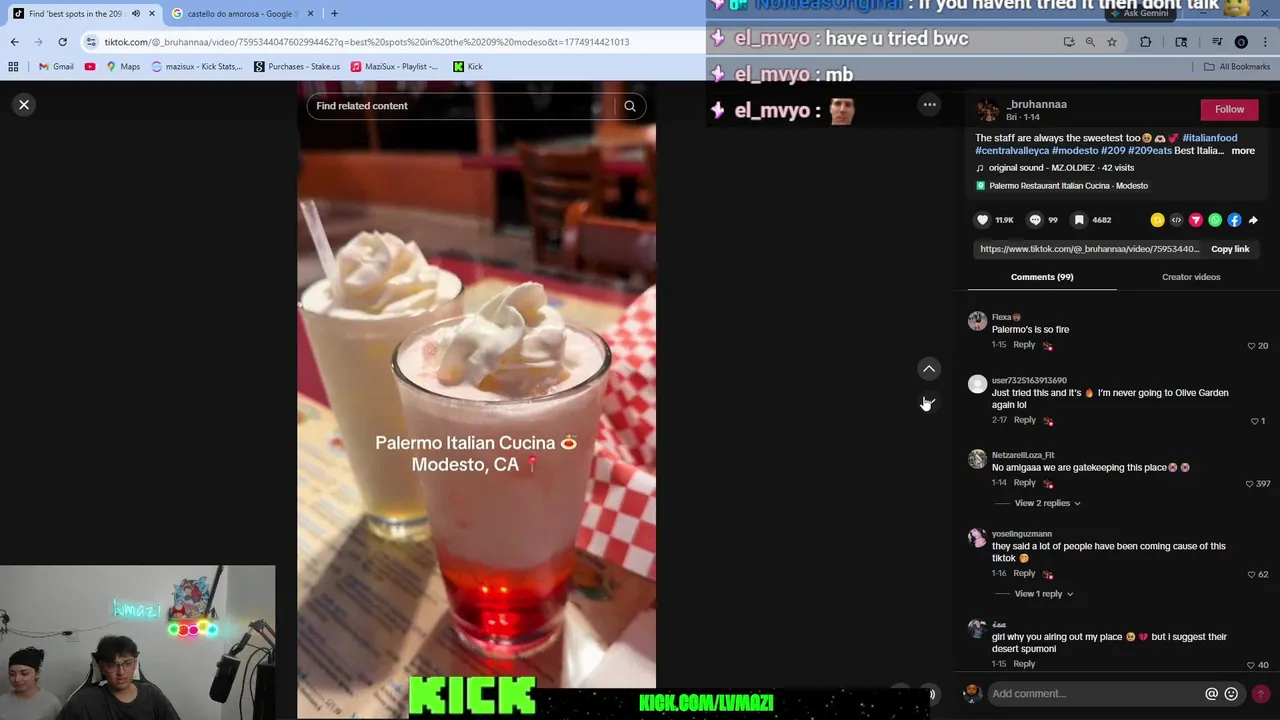Open _bruhannaa profile avatar
Viewport: 1280px width, 720px height.
point(987,110)
